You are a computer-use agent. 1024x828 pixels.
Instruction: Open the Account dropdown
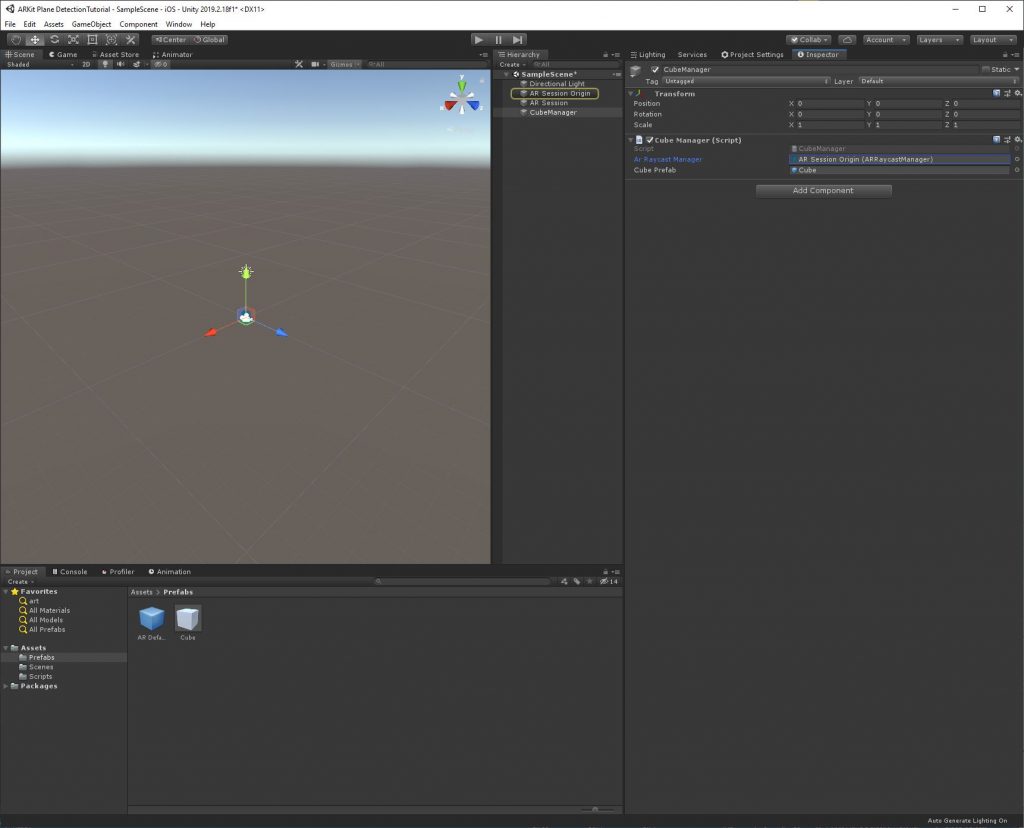[x=886, y=40]
